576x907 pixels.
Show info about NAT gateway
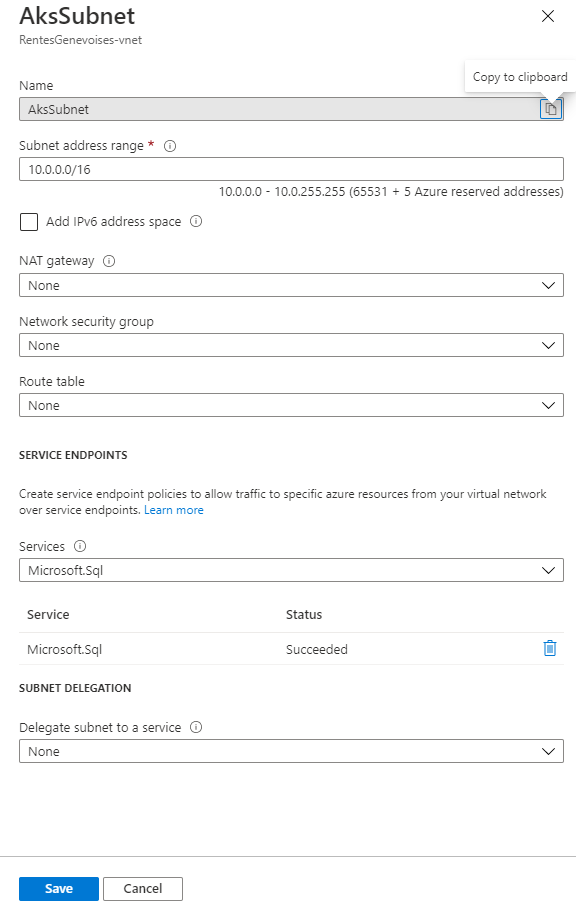pyautogui.click(x=109, y=261)
